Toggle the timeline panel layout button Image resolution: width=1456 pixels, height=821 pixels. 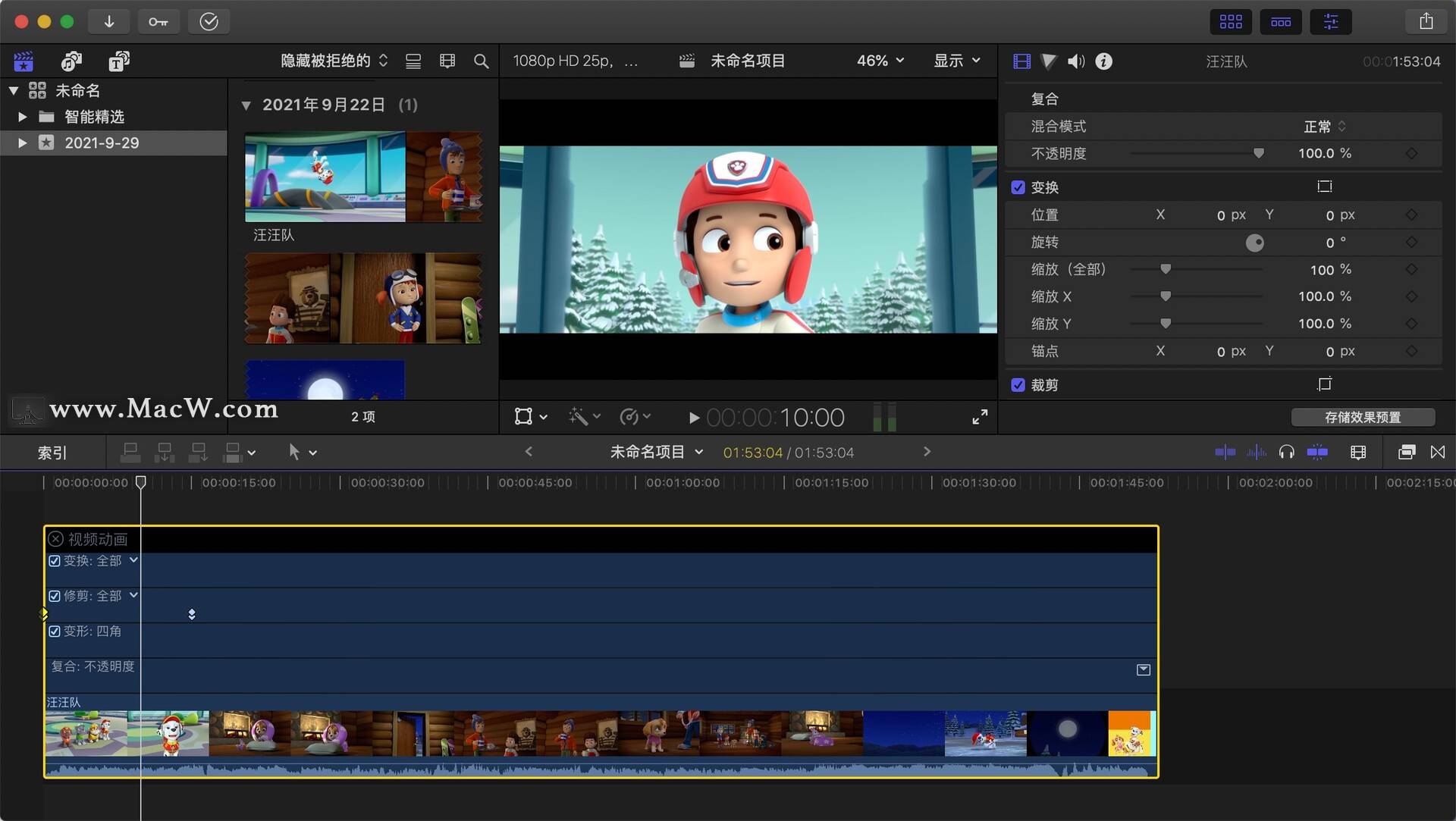pos(1281,21)
